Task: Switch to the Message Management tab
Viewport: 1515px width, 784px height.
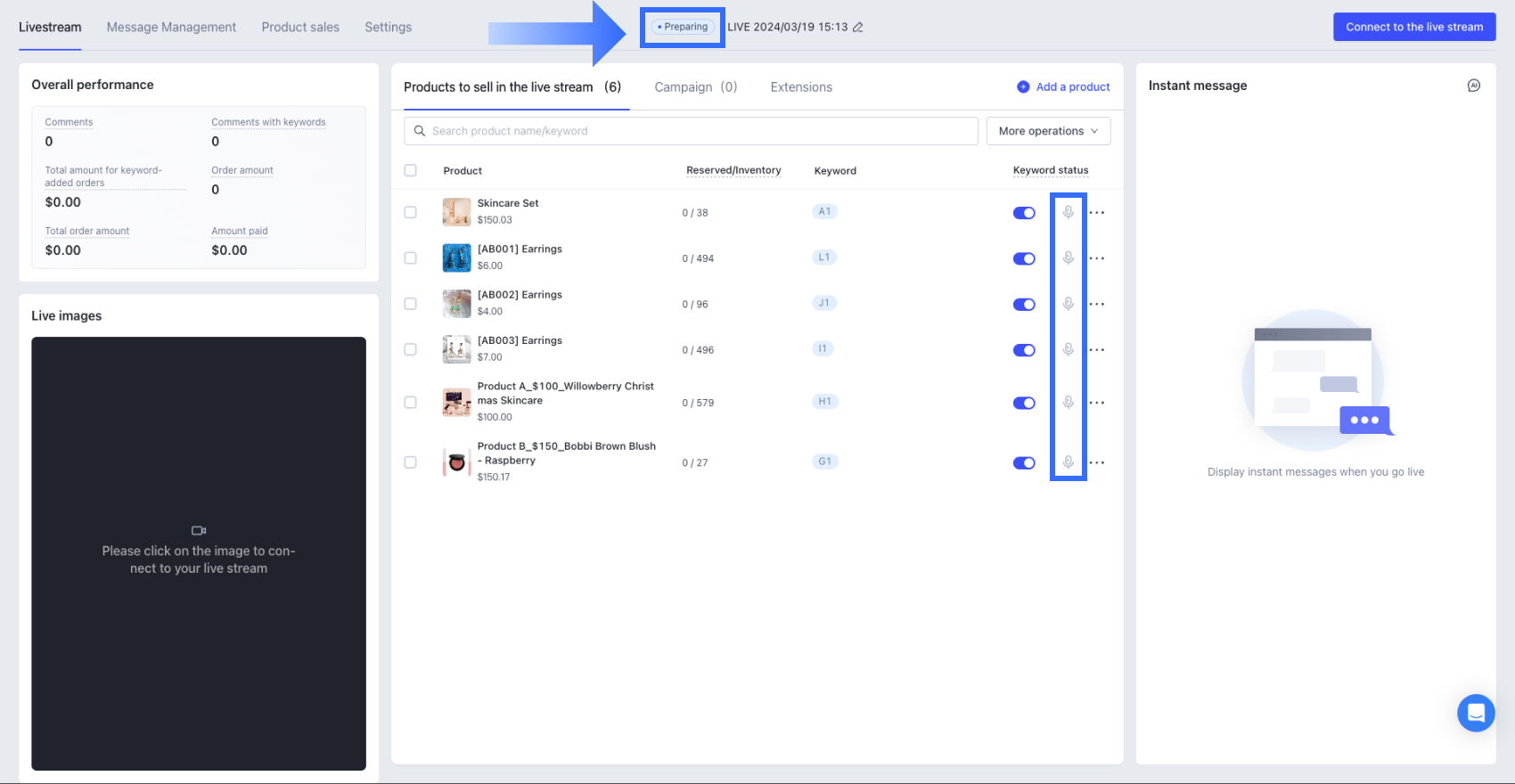Action: coord(171,28)
